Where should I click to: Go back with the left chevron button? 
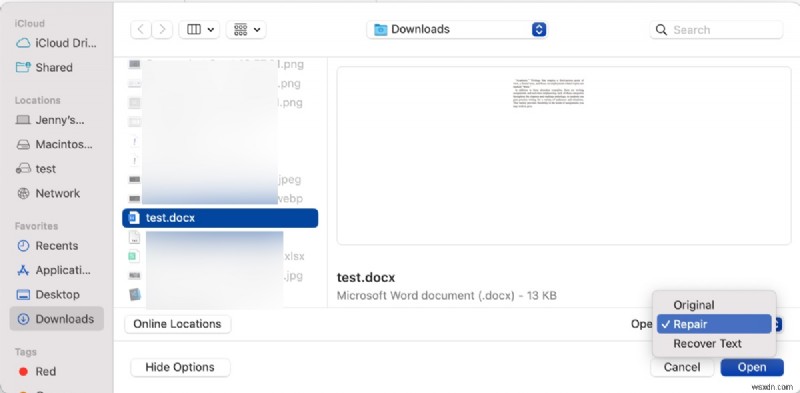click(x=140, y=30)
